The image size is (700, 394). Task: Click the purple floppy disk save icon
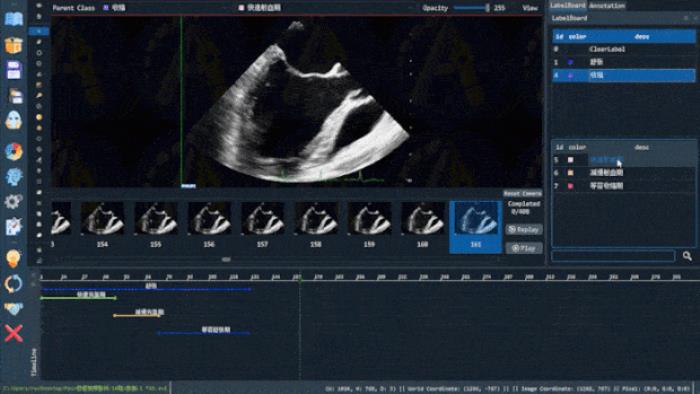pyautogui.click(x=13, y=71)
